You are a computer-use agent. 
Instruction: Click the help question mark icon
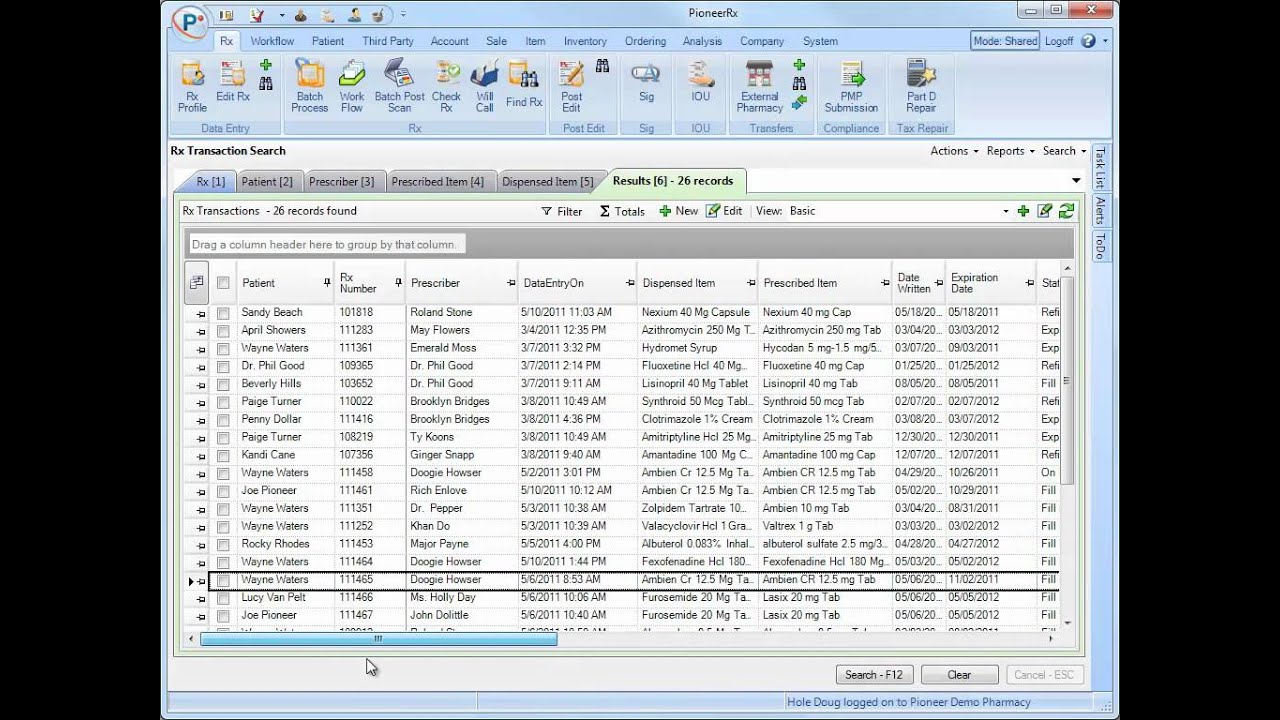pos(1088,41)
